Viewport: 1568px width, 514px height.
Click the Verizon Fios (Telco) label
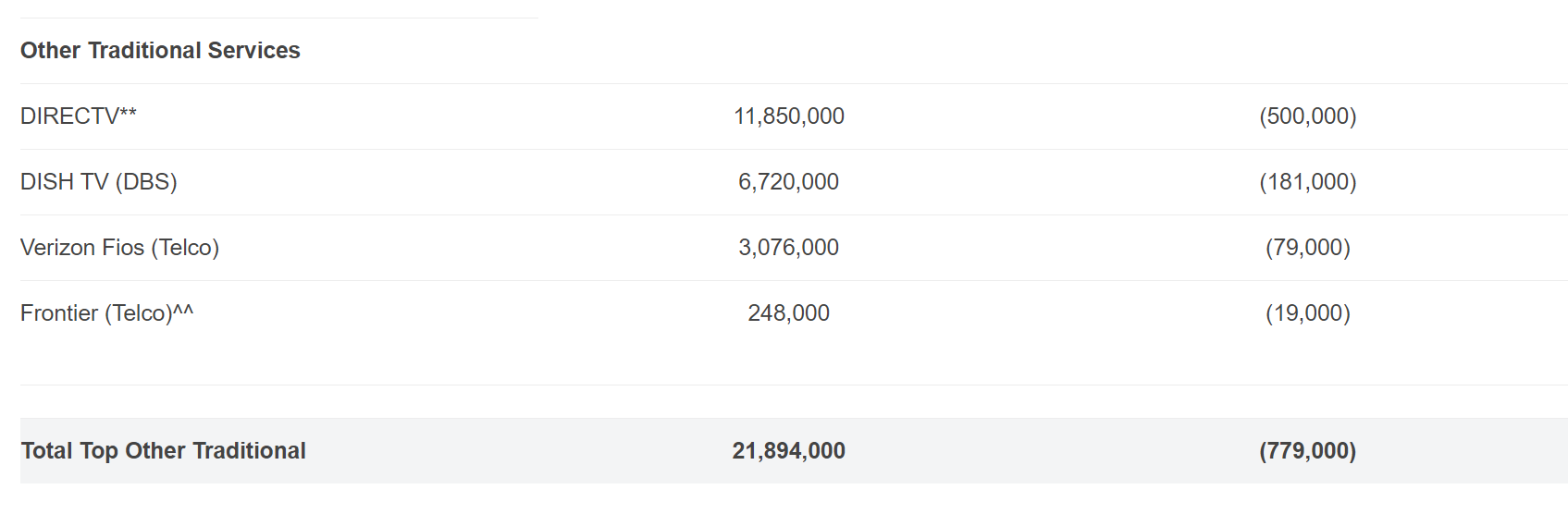point(120,247)
